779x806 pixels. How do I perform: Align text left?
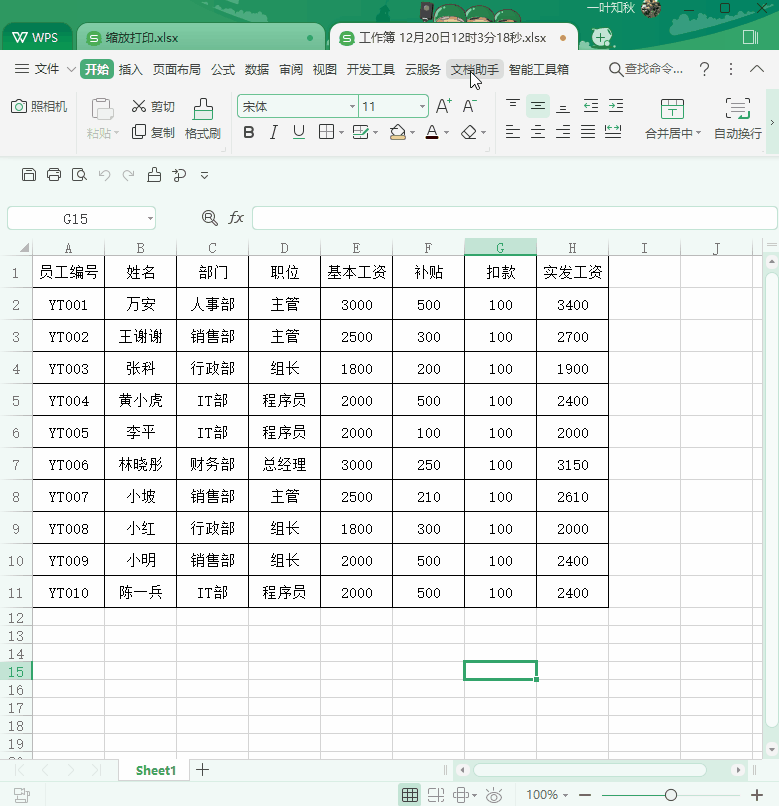pos(513,132)
